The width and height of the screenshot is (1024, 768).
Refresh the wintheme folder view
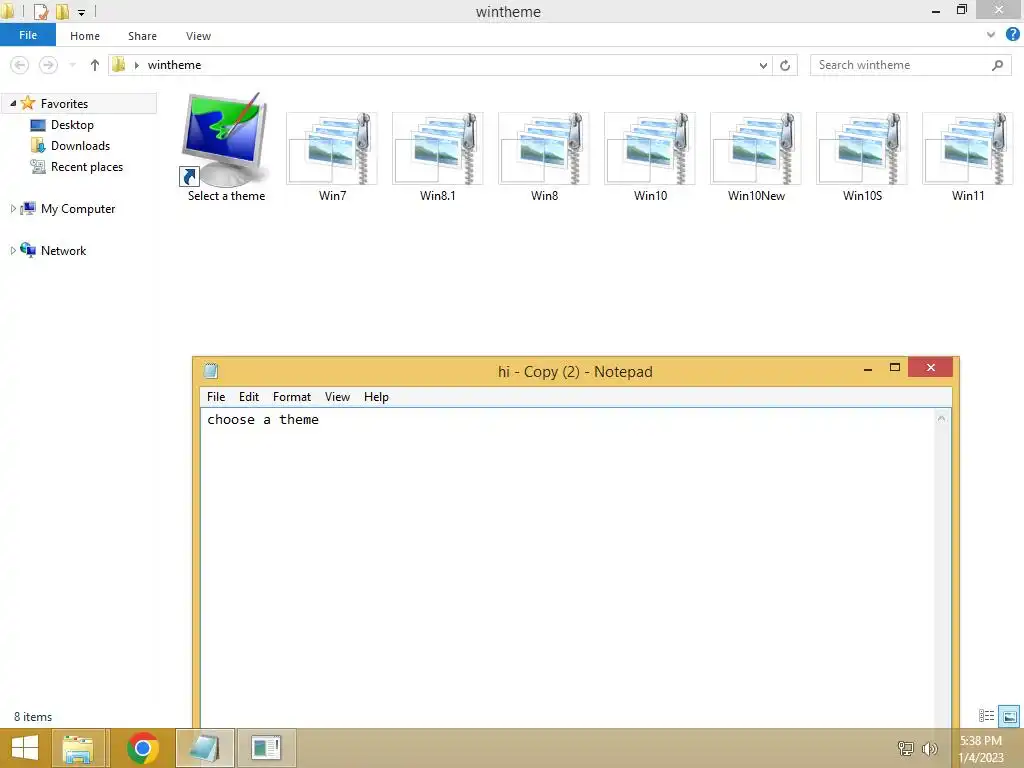click(x=785, y=65)
